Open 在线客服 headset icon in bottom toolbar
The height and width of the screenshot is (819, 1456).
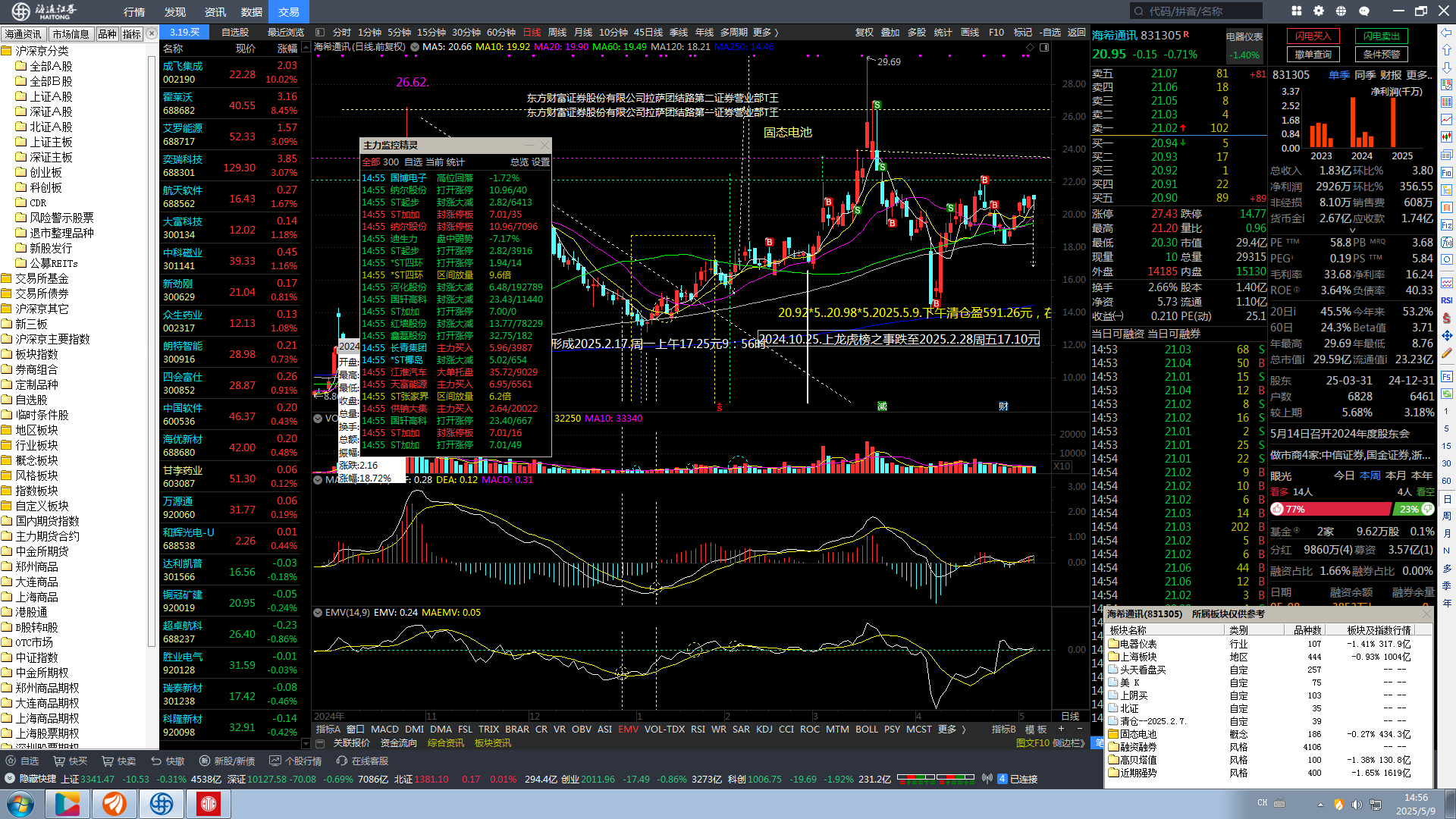coord(342,761)
